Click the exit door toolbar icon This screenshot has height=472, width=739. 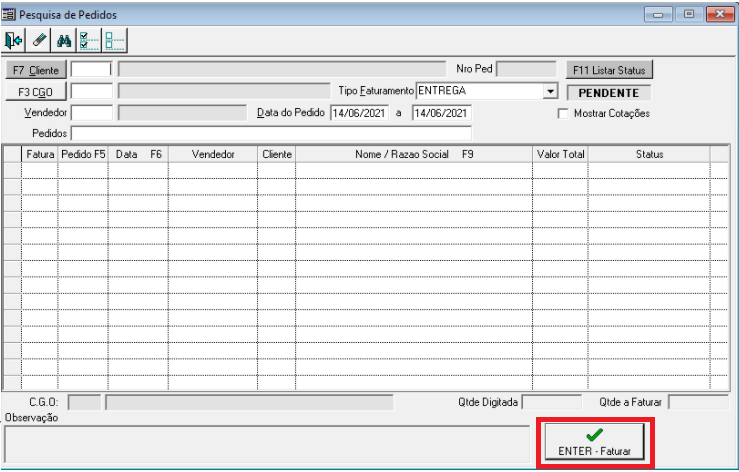14,41
